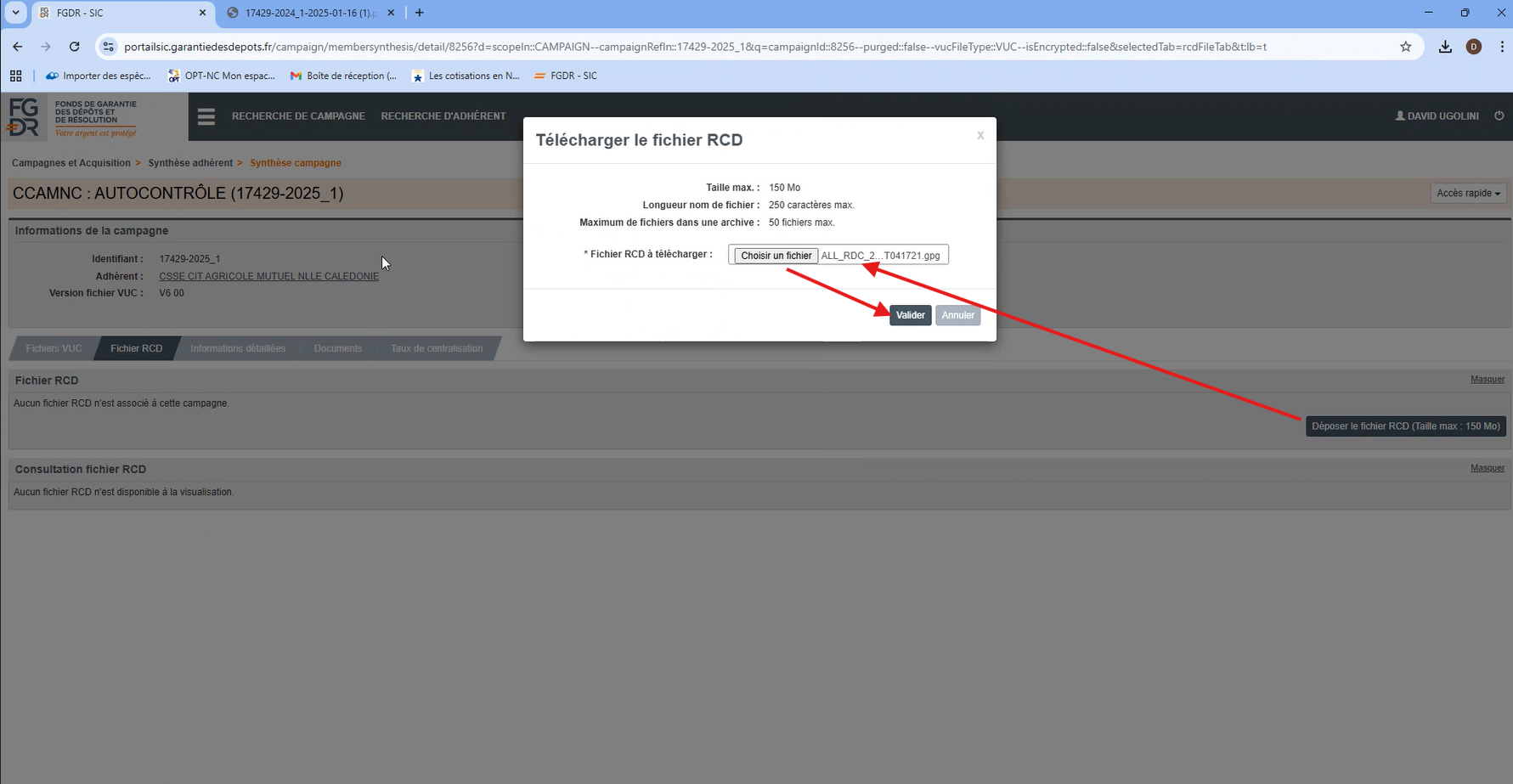Open the hamburger navigation menu
Viewport: 1513px width, 784px height.
[206, 116]
